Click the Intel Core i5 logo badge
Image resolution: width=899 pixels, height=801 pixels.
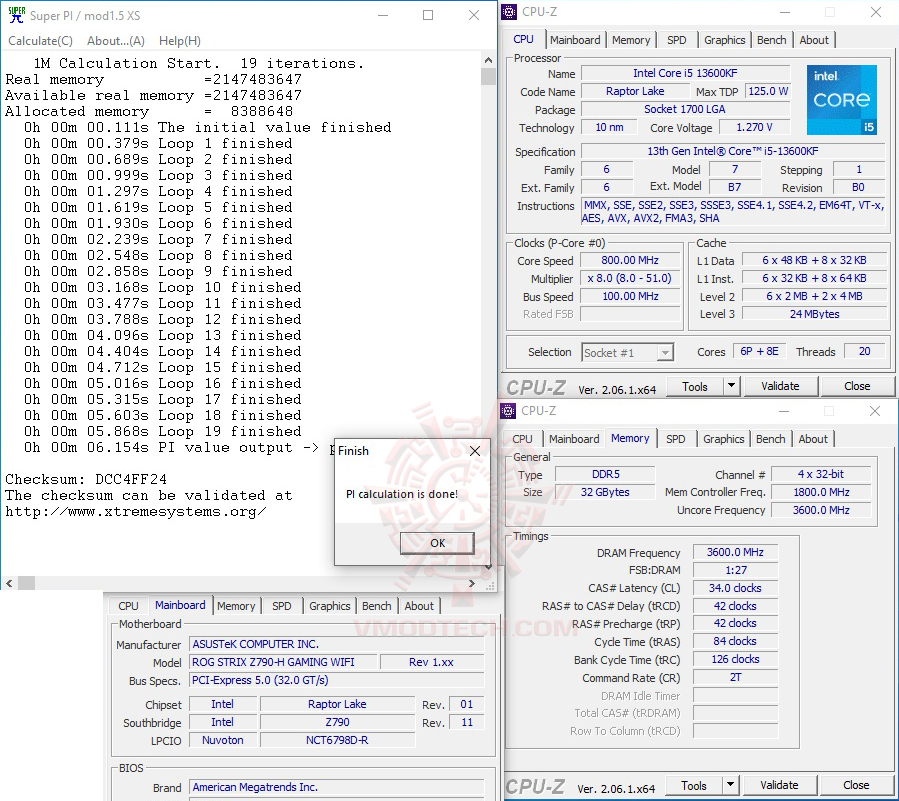click(x=841, y=100)
